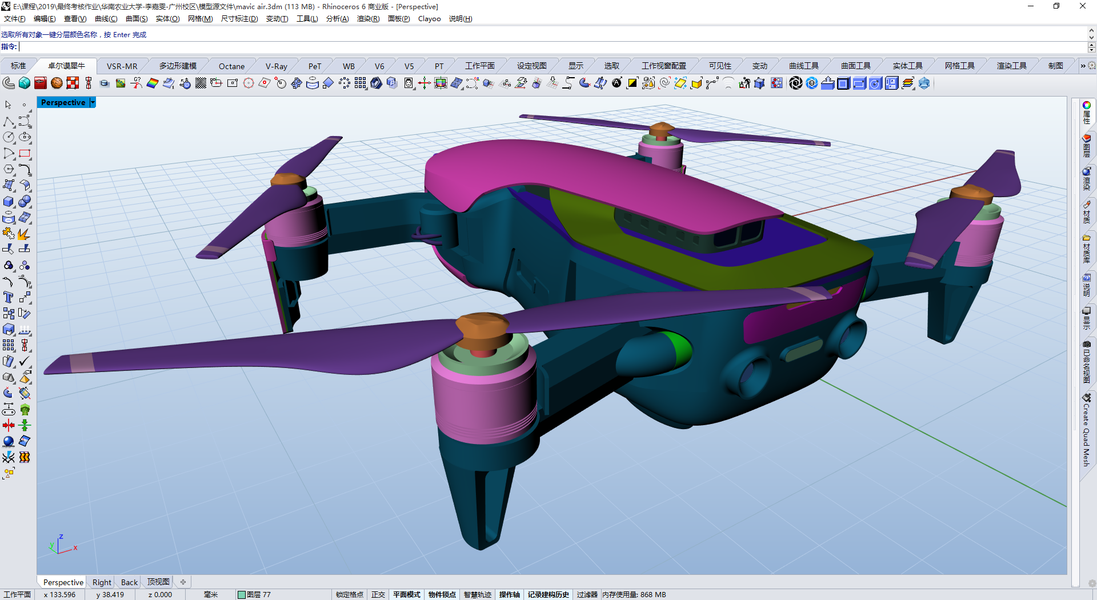
Task: Click the black camera aperture icon
Action: tap(795, 83)
